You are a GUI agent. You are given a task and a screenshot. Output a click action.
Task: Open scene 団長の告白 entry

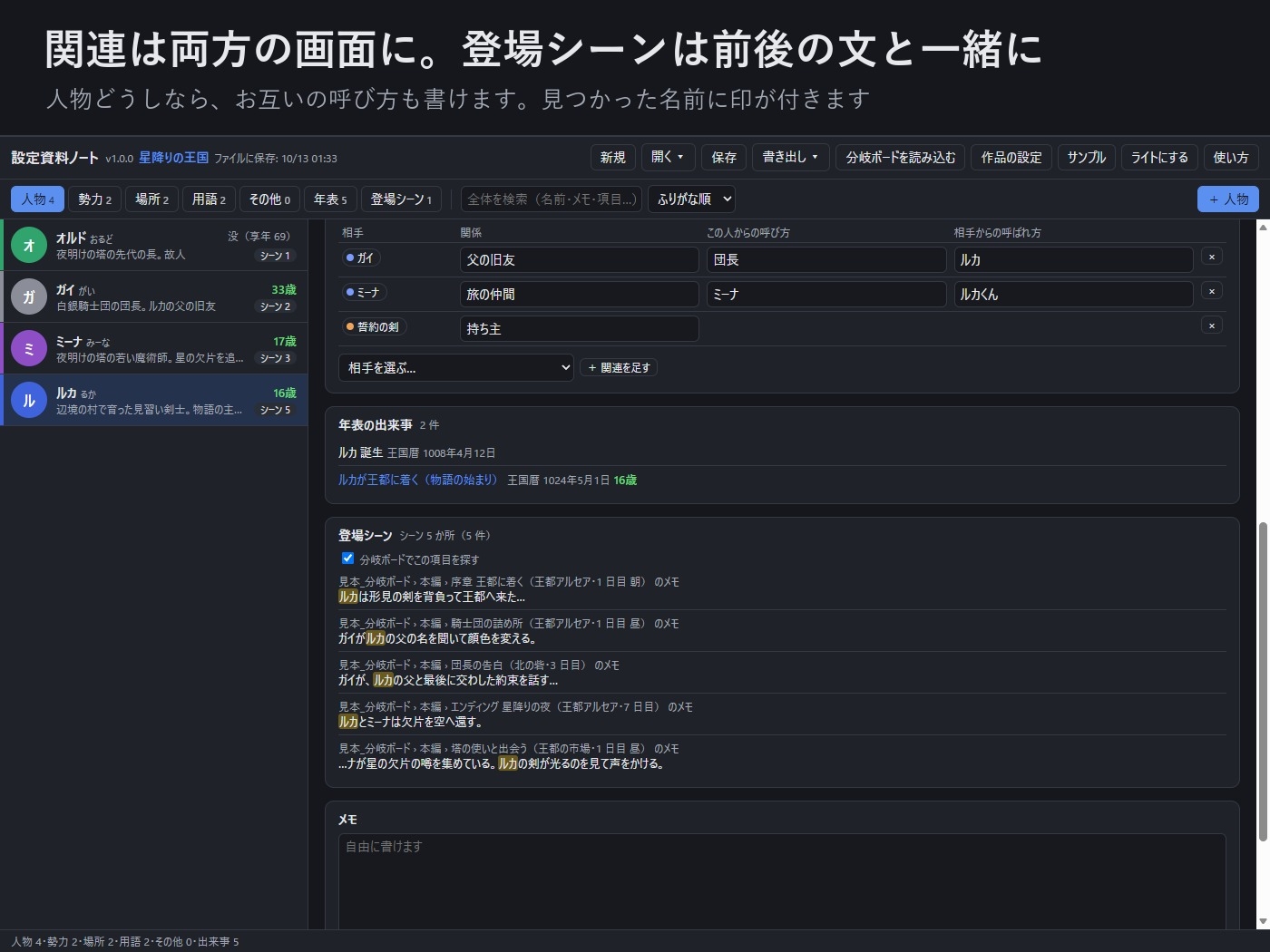tap(782, 673)
